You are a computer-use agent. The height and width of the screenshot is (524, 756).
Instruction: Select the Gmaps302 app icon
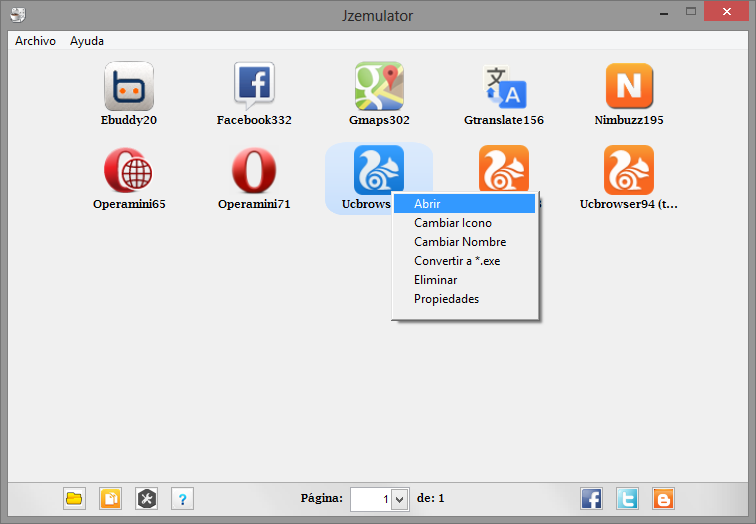tap(379, 86)
